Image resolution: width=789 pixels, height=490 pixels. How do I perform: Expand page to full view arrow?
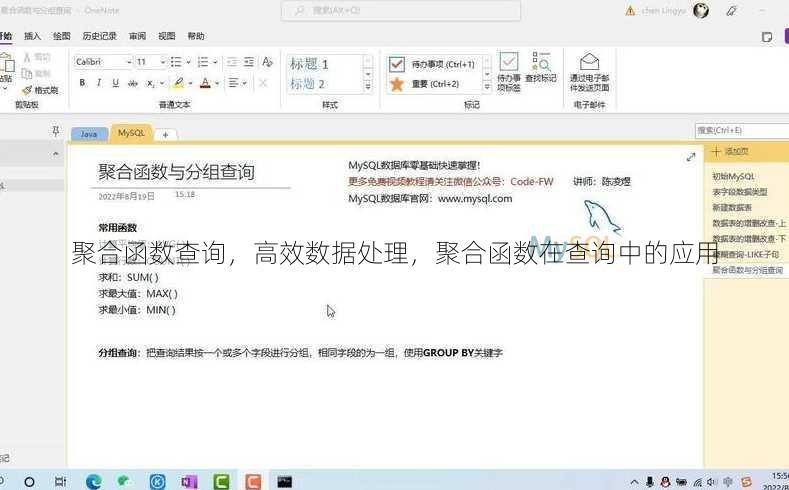pos(691,157)
